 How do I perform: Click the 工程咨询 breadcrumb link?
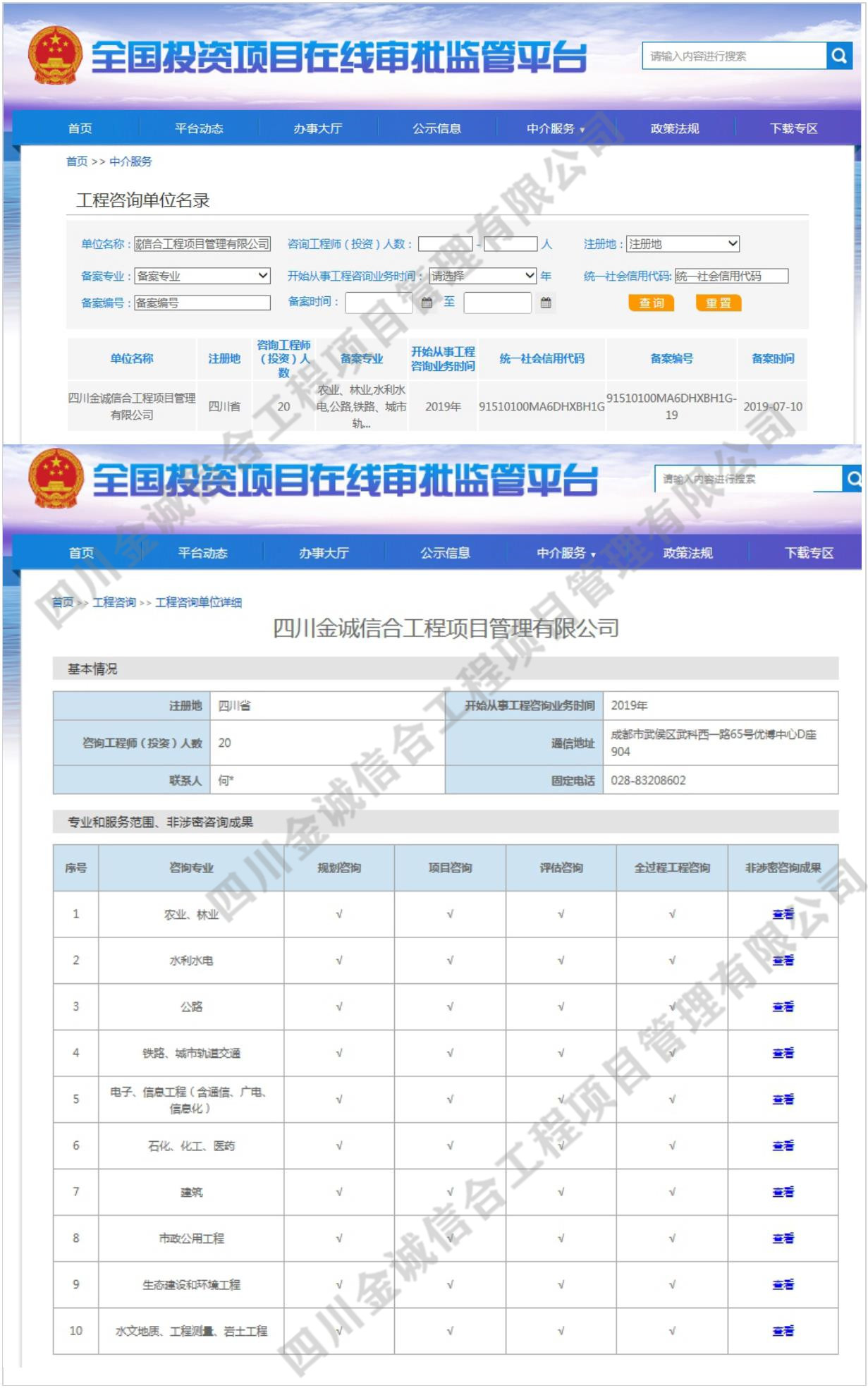(114, 602)
